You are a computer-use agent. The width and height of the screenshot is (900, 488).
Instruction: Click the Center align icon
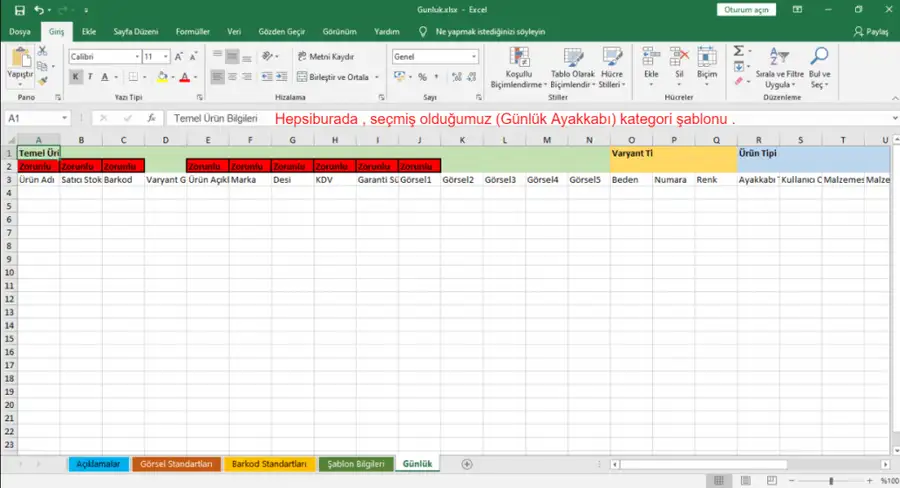pyautogui.click(x=232, y=77)
